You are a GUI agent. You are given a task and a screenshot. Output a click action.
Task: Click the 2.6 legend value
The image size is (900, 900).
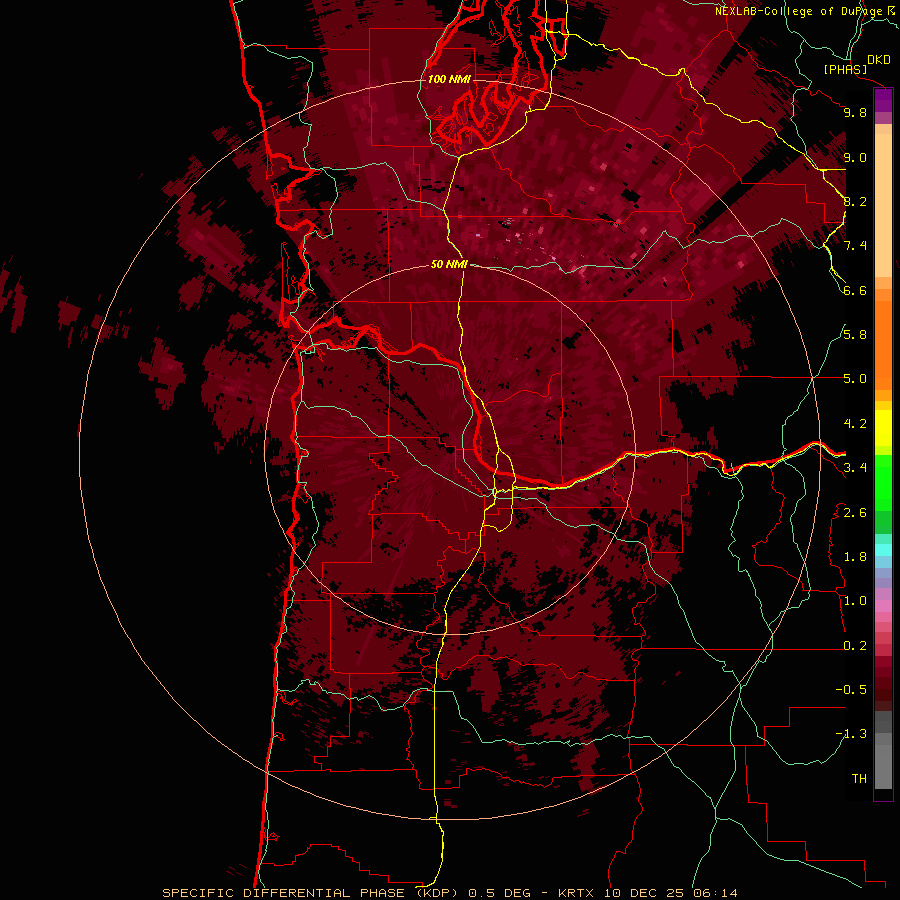(855, 513)
